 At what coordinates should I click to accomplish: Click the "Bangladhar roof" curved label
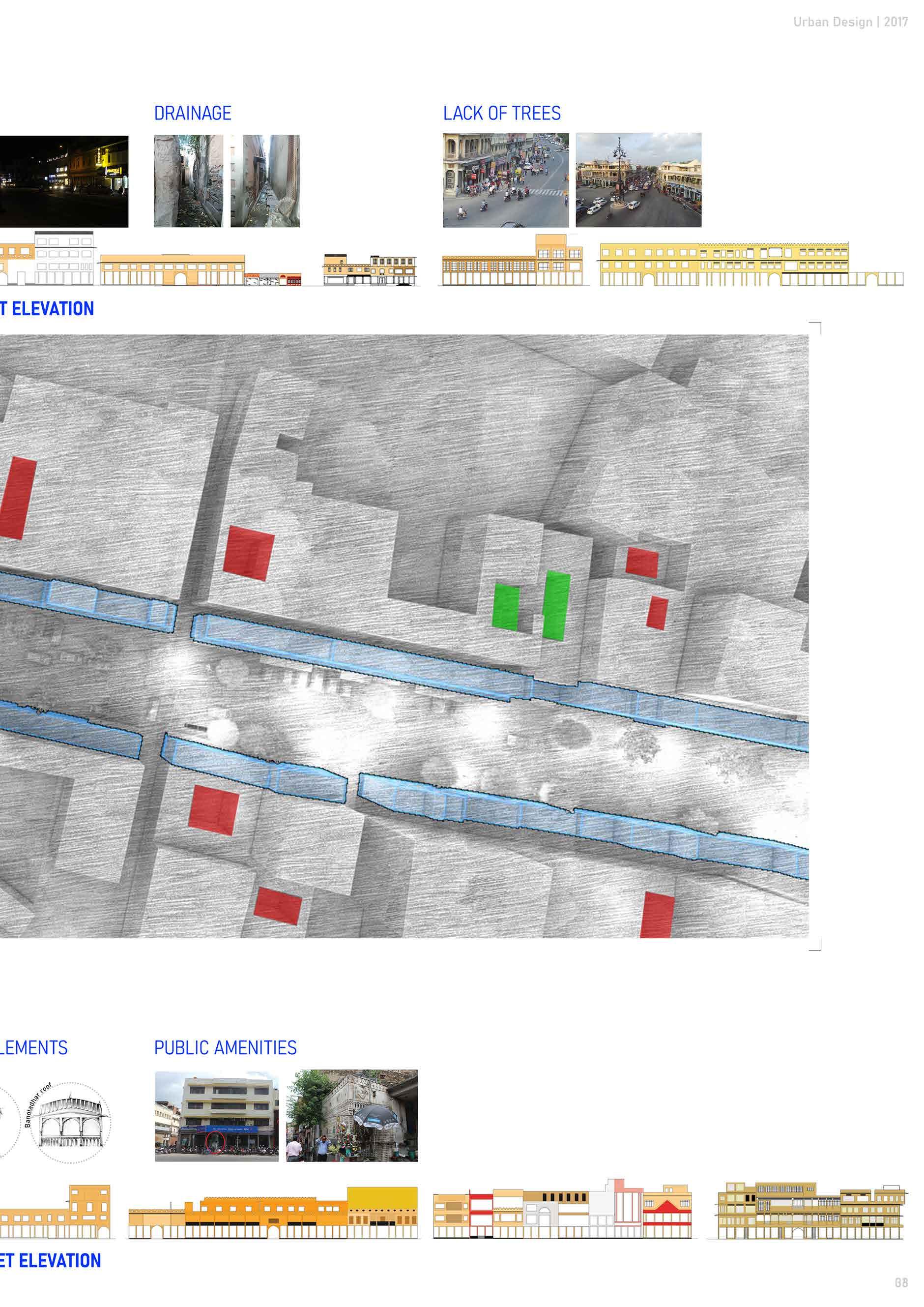37,1104
